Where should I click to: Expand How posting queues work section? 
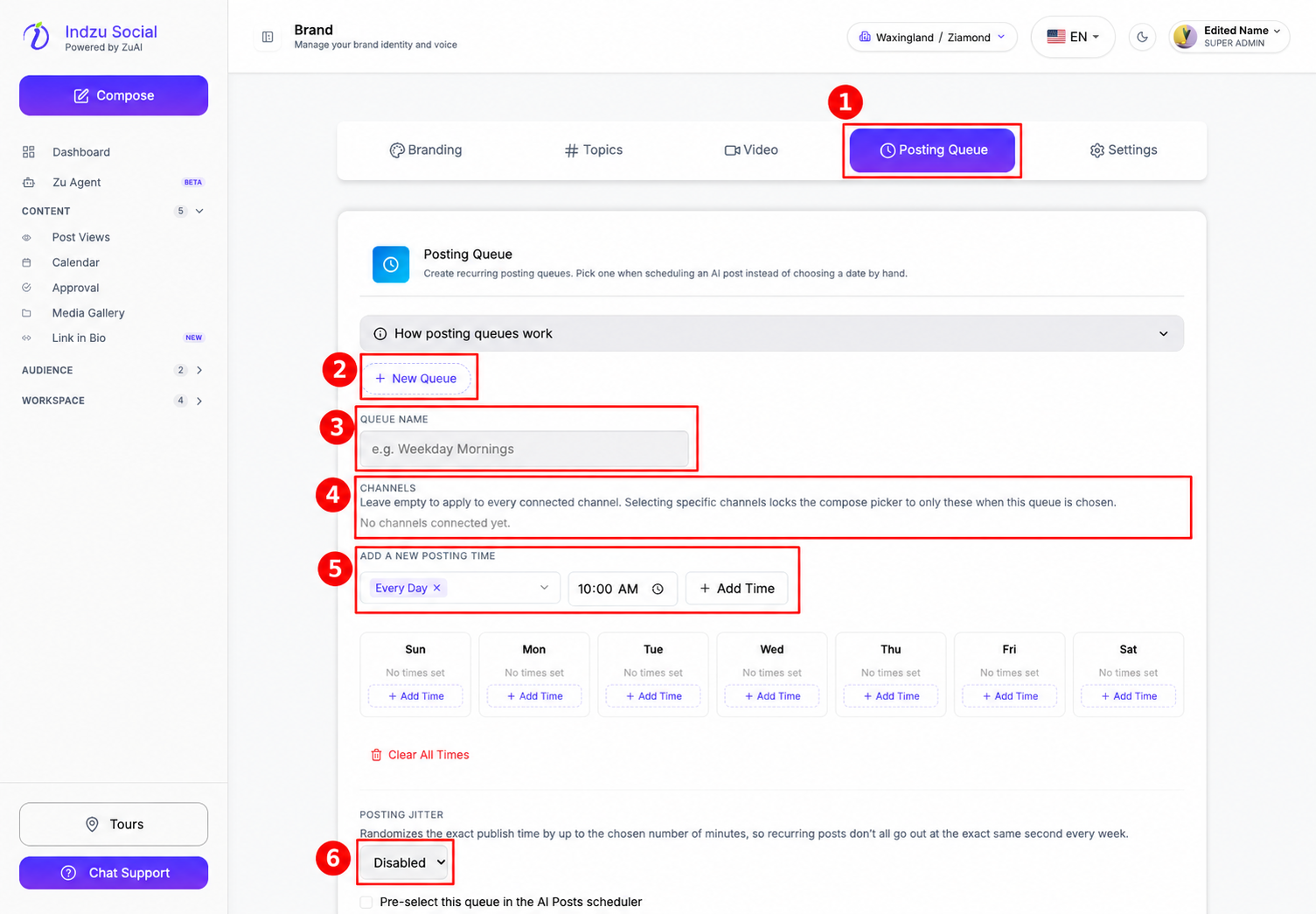771,333
